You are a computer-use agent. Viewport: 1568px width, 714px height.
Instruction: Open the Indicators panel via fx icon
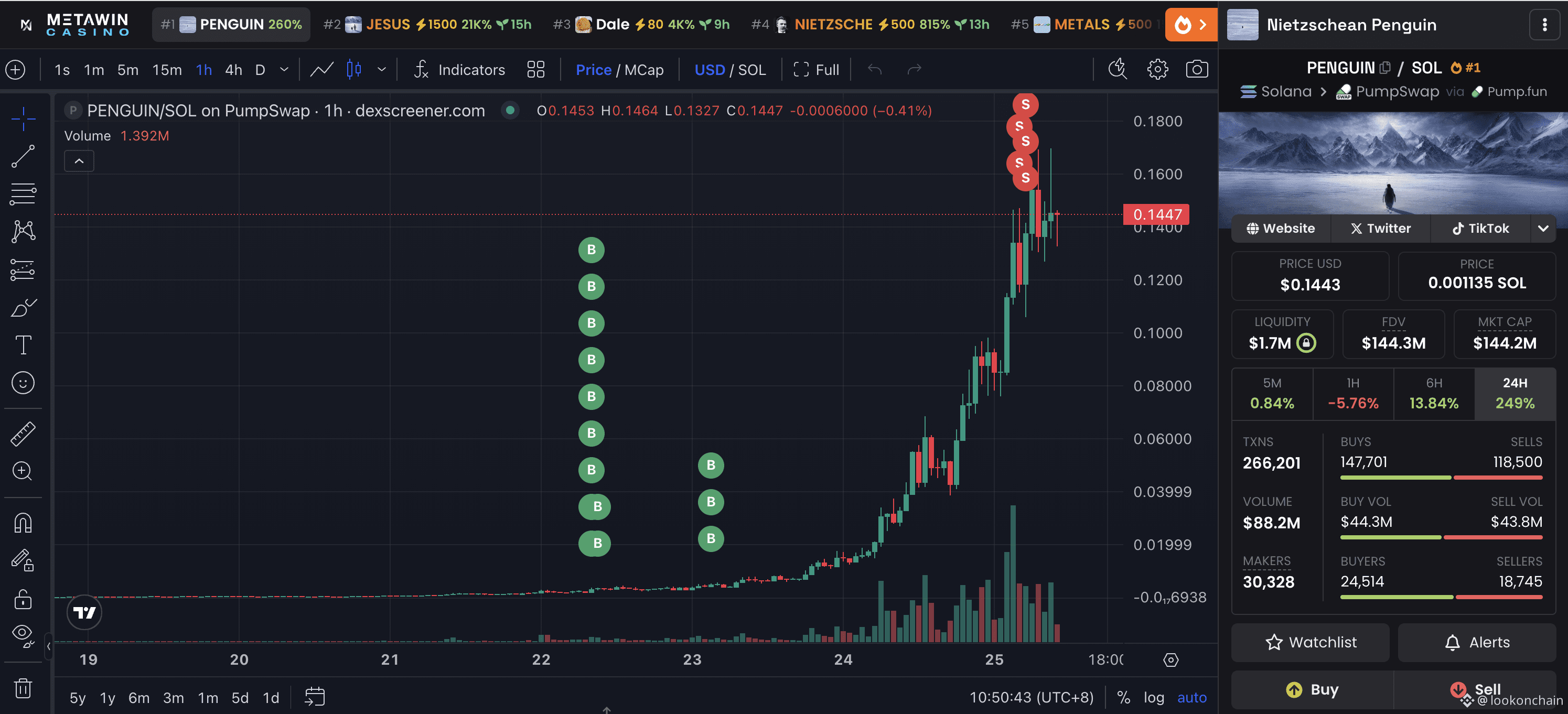(x=422, y=69)
